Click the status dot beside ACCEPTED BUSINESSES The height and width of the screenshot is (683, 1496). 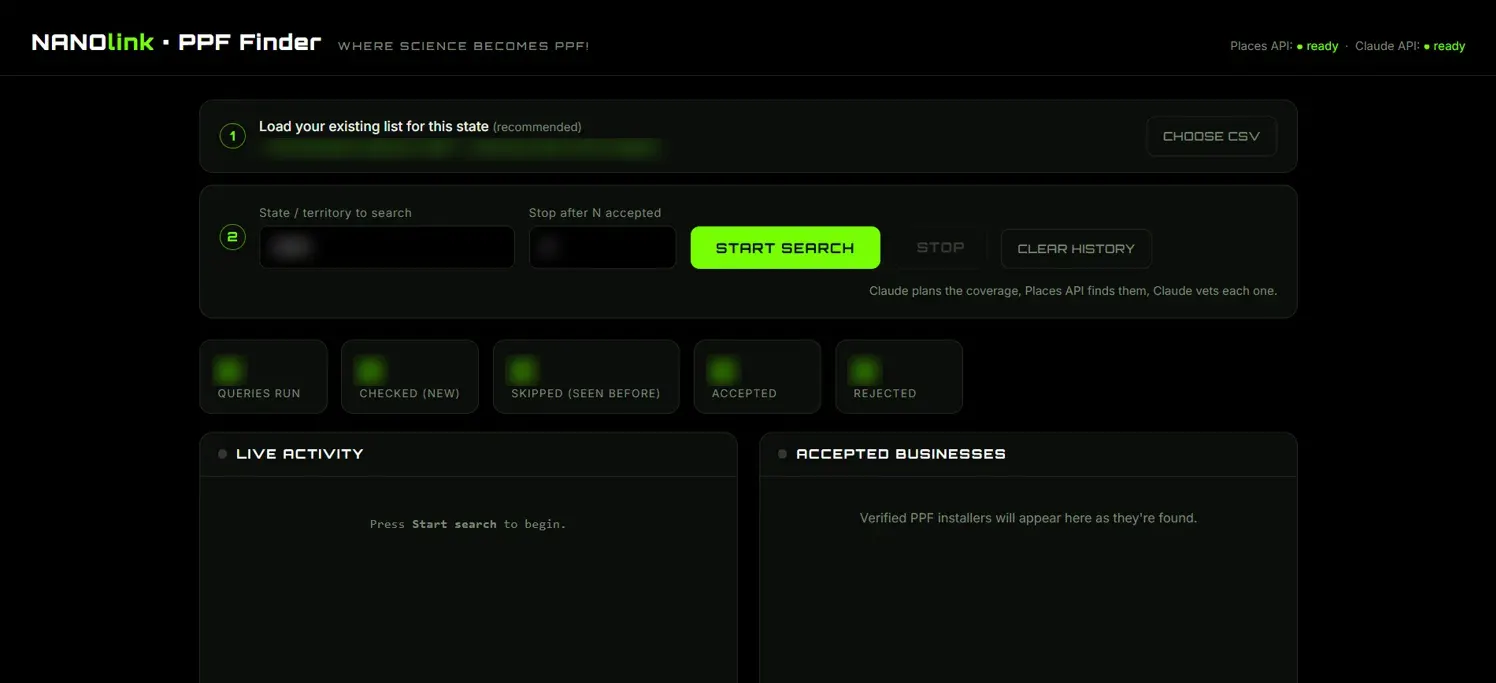point(782,454)
